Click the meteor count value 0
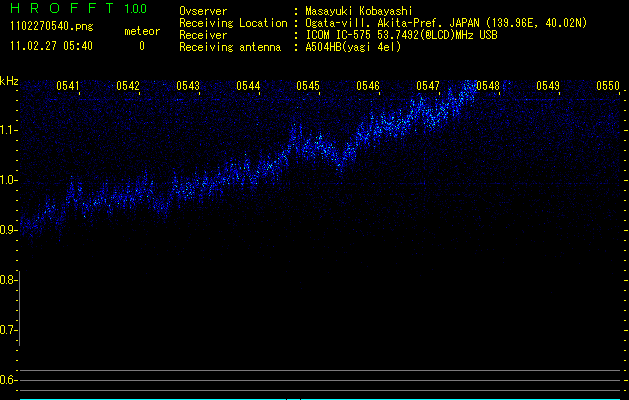 point(141,46)
